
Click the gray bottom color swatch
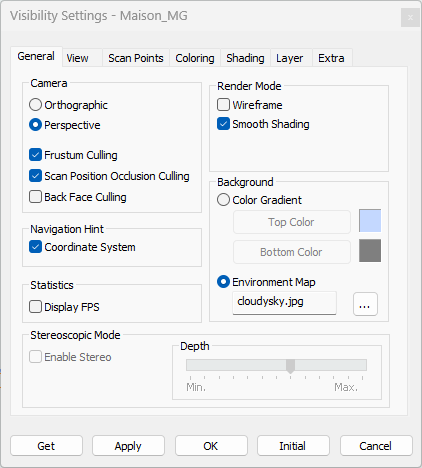(370, 250)
